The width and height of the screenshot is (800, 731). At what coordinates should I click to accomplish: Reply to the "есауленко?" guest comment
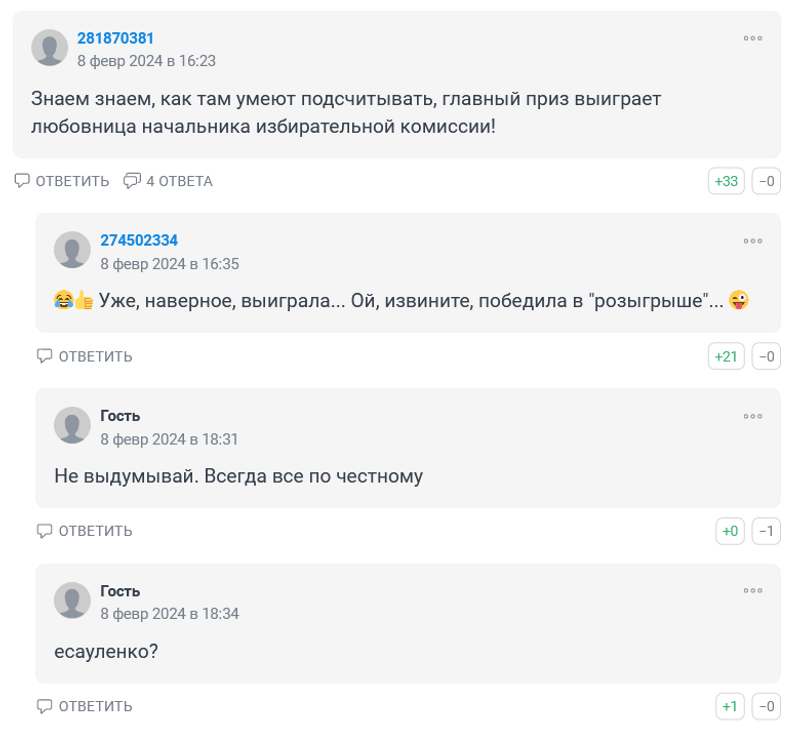pos(85,706)
